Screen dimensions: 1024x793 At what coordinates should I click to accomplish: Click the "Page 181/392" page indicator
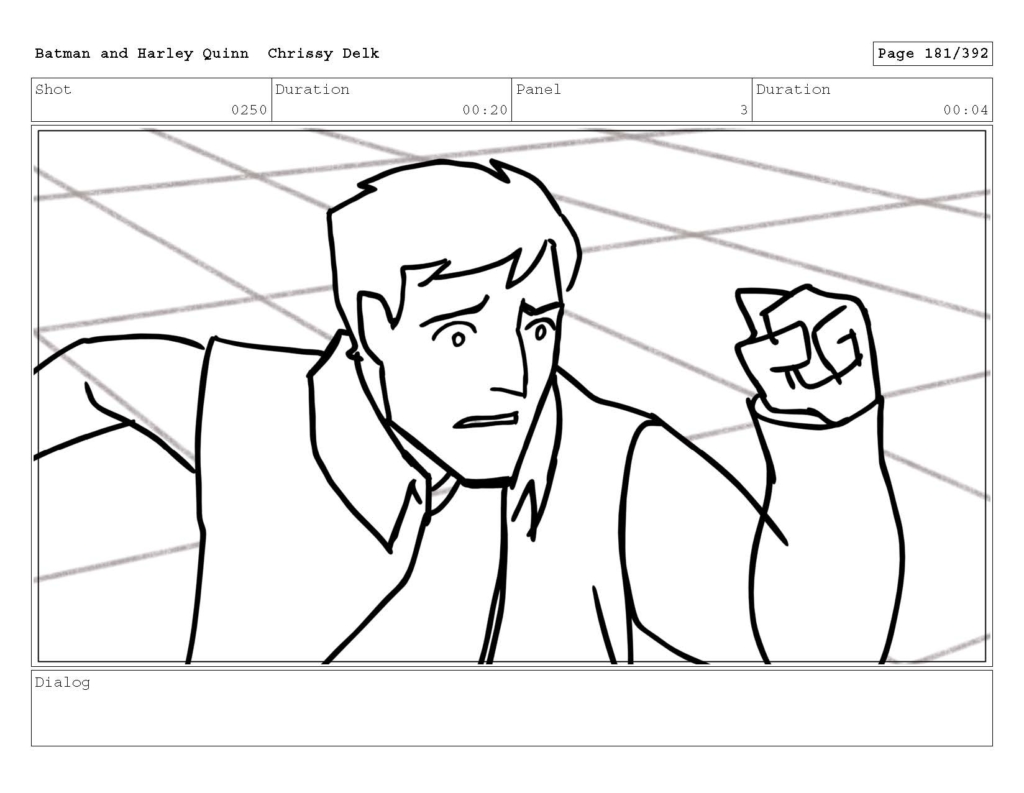[933, 54]
